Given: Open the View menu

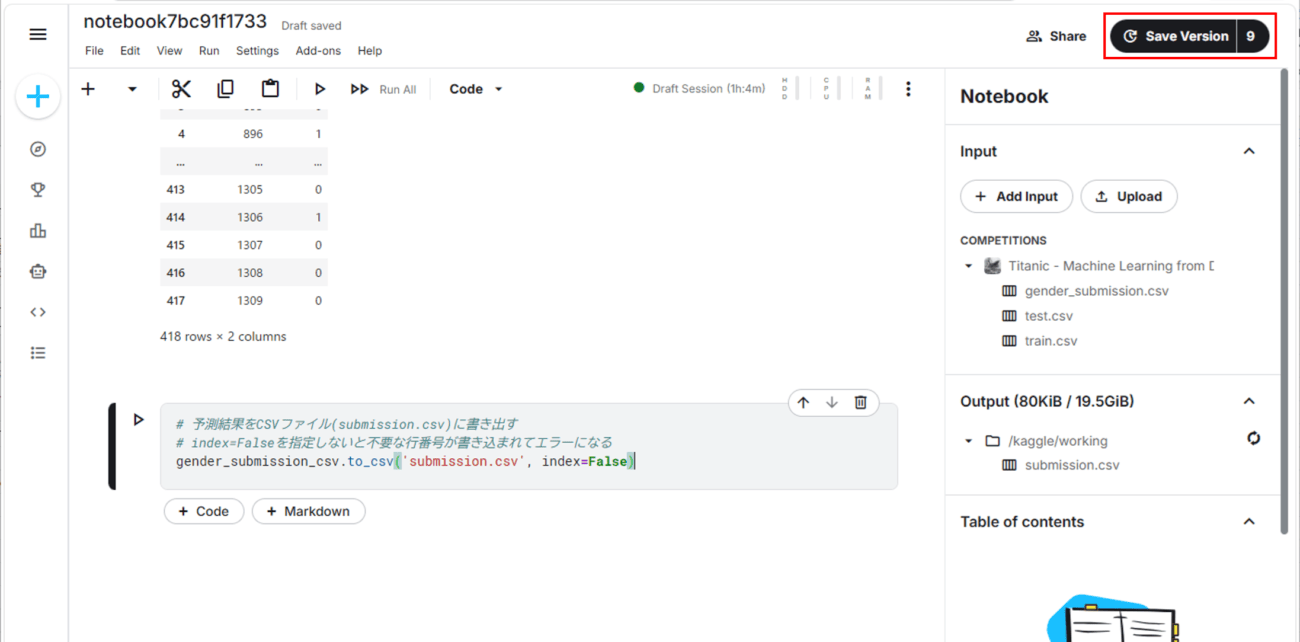Looking at the screenshot, I should 169,51.
